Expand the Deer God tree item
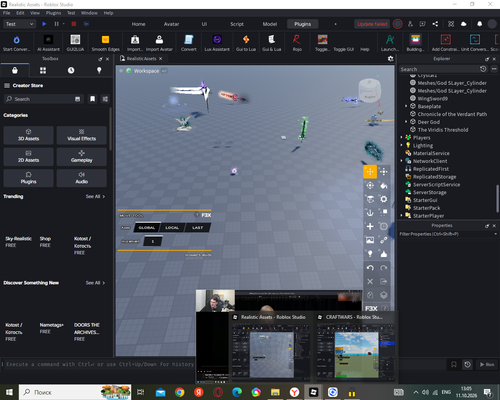This screenshot has height=400, width=500. (406, 122)
